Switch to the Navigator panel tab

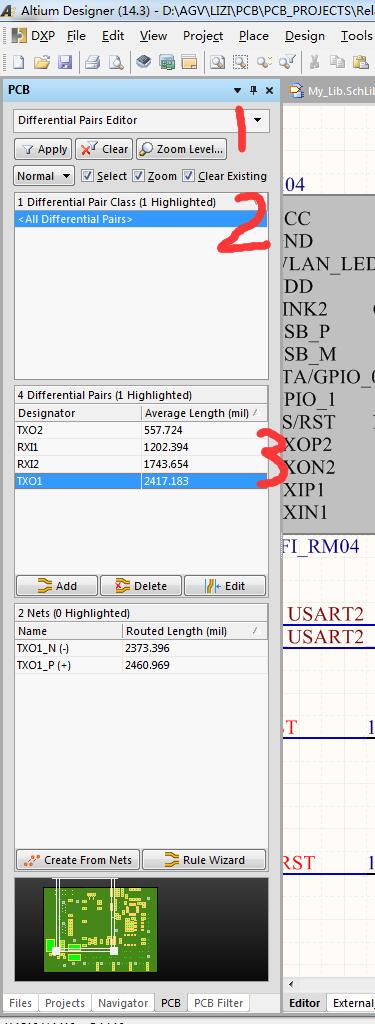pyautogui.click(x=123, y=1002)
